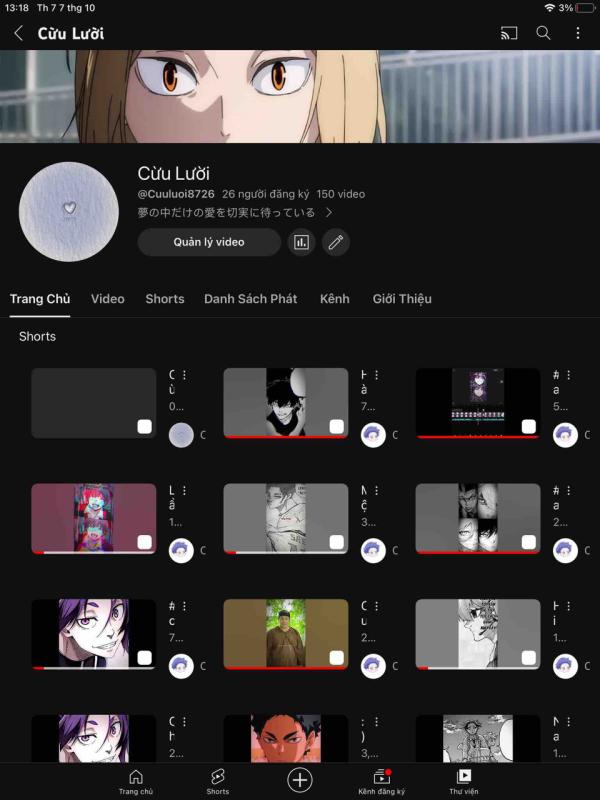This screenshot has width=600, height=800.
Task: Open the purple editing-screen video thumbnail
Action: tap(478, 403)
